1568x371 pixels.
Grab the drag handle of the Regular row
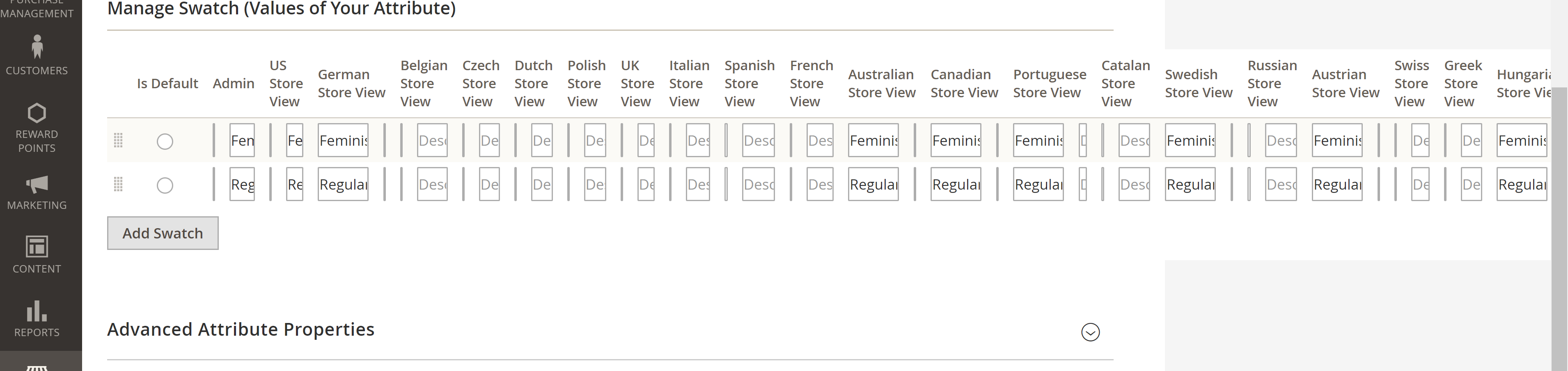(x=118, y=184)
